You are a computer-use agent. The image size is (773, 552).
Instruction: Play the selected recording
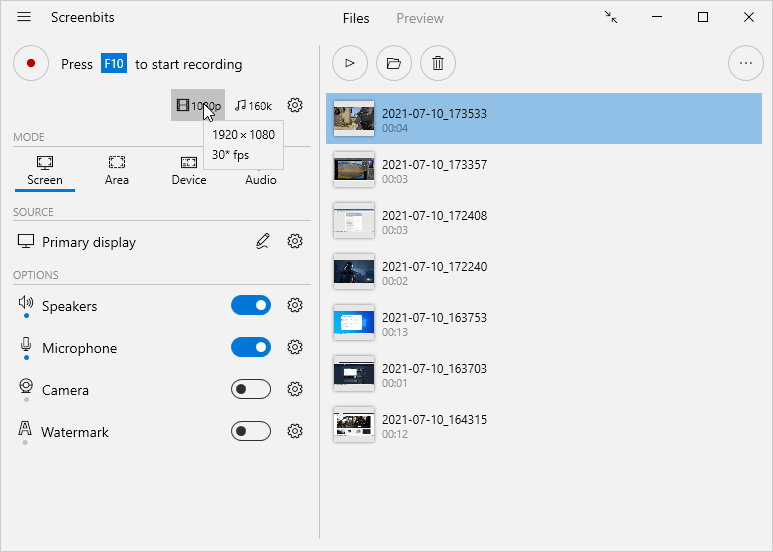350,63
